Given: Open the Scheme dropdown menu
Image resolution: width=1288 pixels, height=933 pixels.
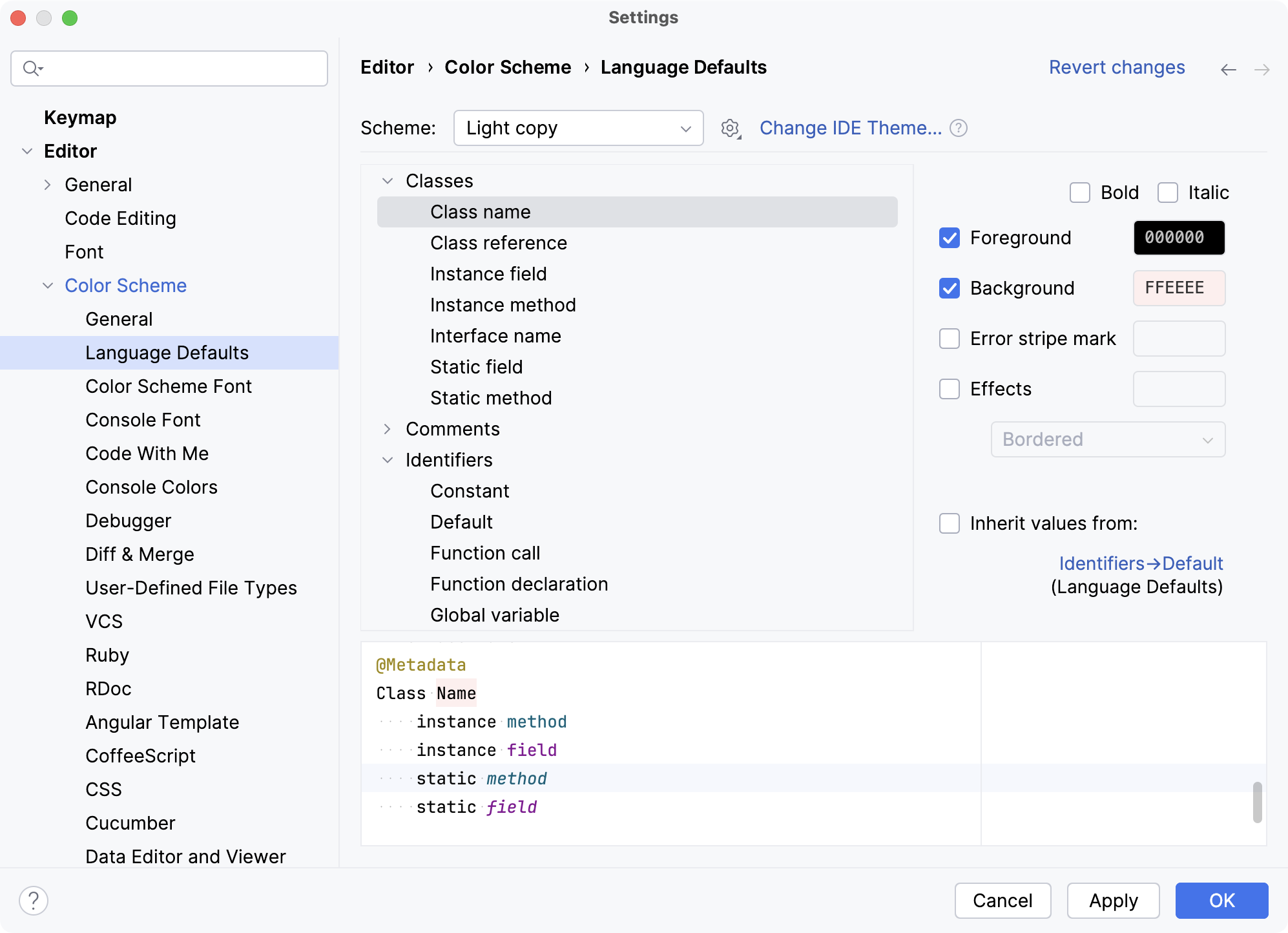Looking at the screenshot, I should click(x=579, y=128).
